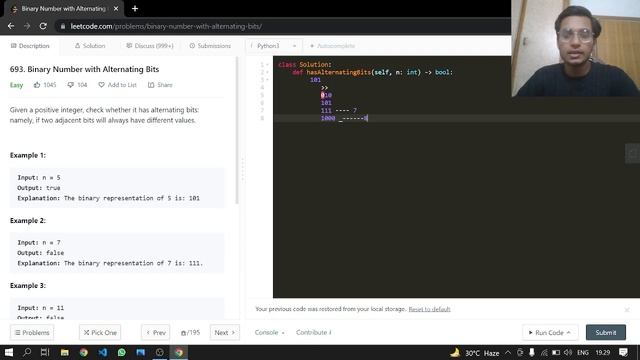Viewport: 640px width, 360px height.
Task: Open the notification center icon
Action: (x=623, y=353)
